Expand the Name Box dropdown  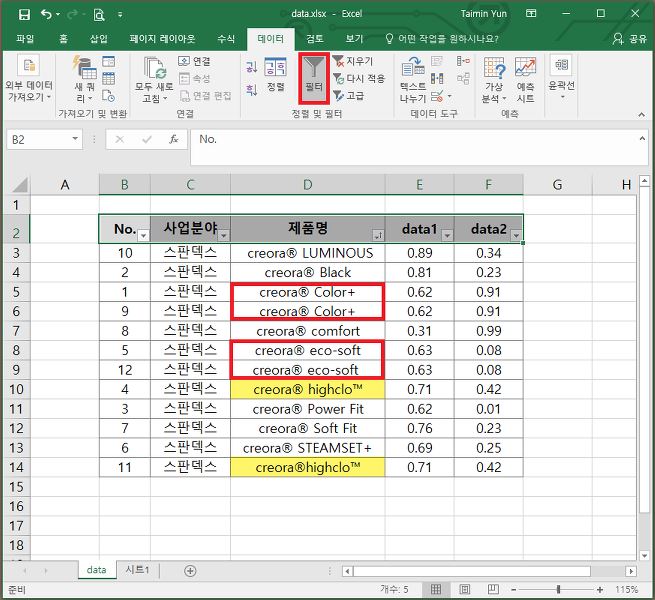[x=75, y=138]
